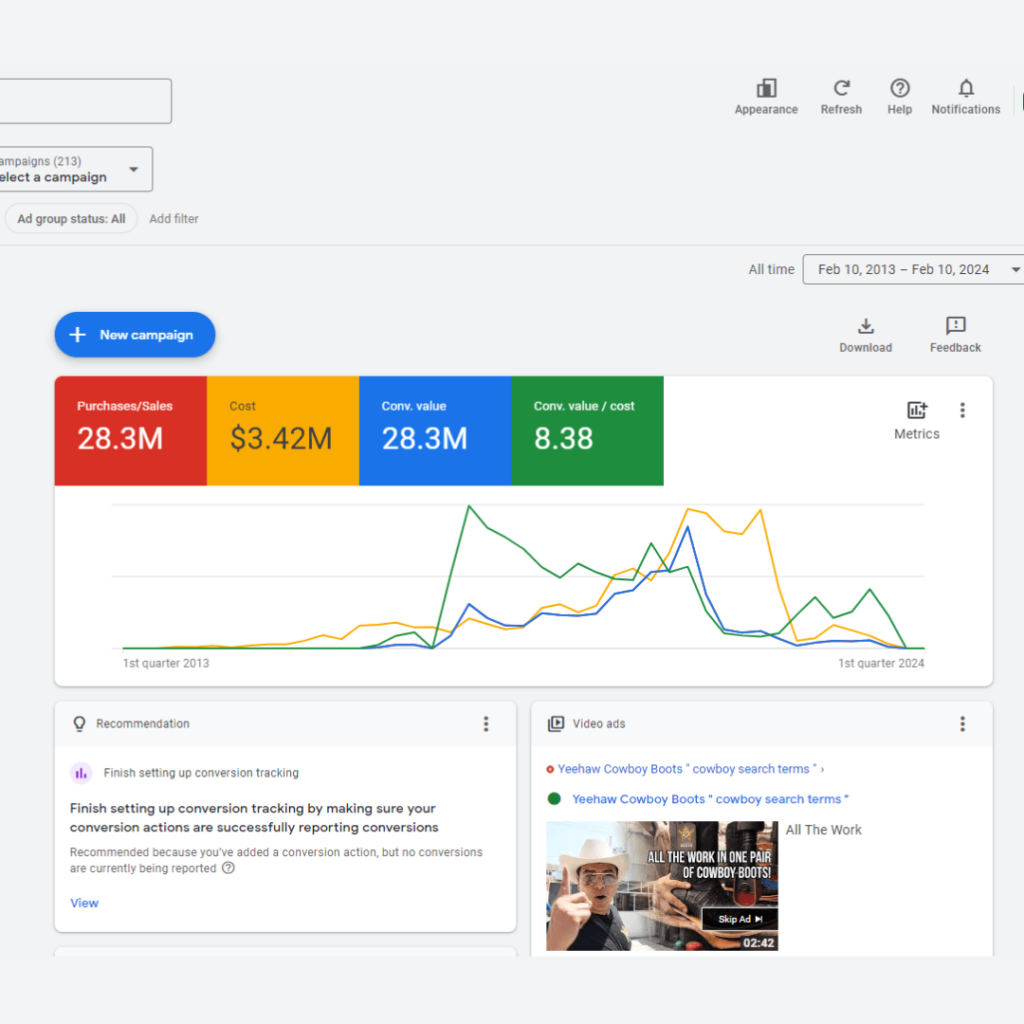Select the Conv. value blue tile

point(435,431)
